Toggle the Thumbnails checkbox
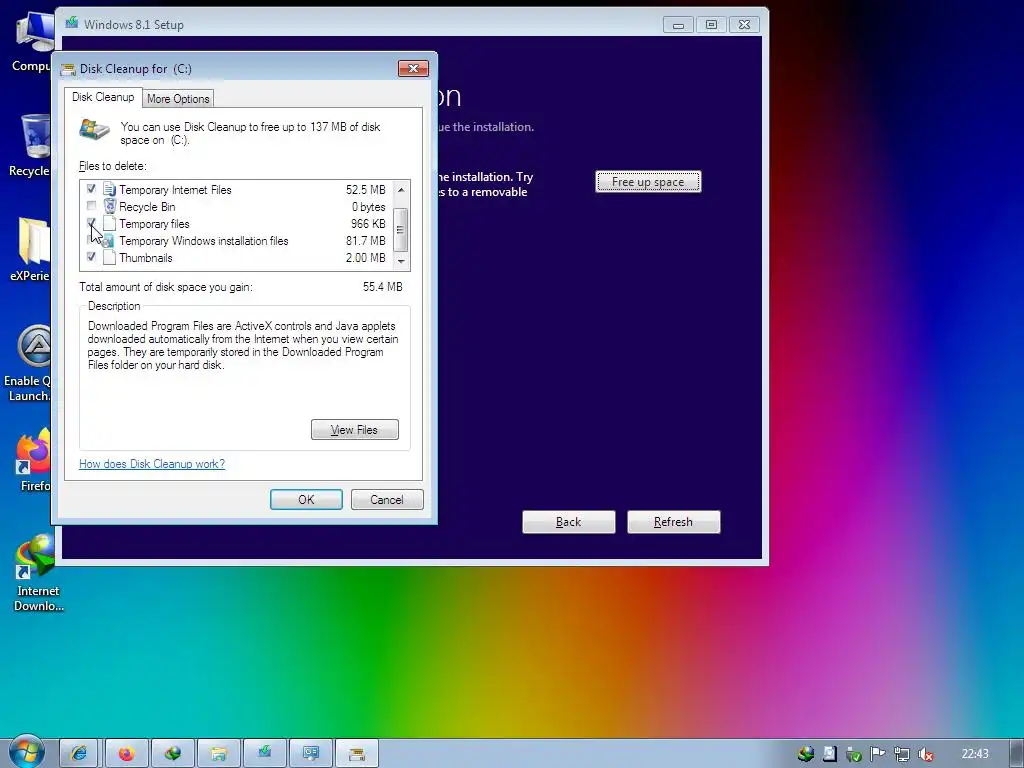Image resolution: width=1024 pixels, height=768 pixels. click(x=91, y=257)
